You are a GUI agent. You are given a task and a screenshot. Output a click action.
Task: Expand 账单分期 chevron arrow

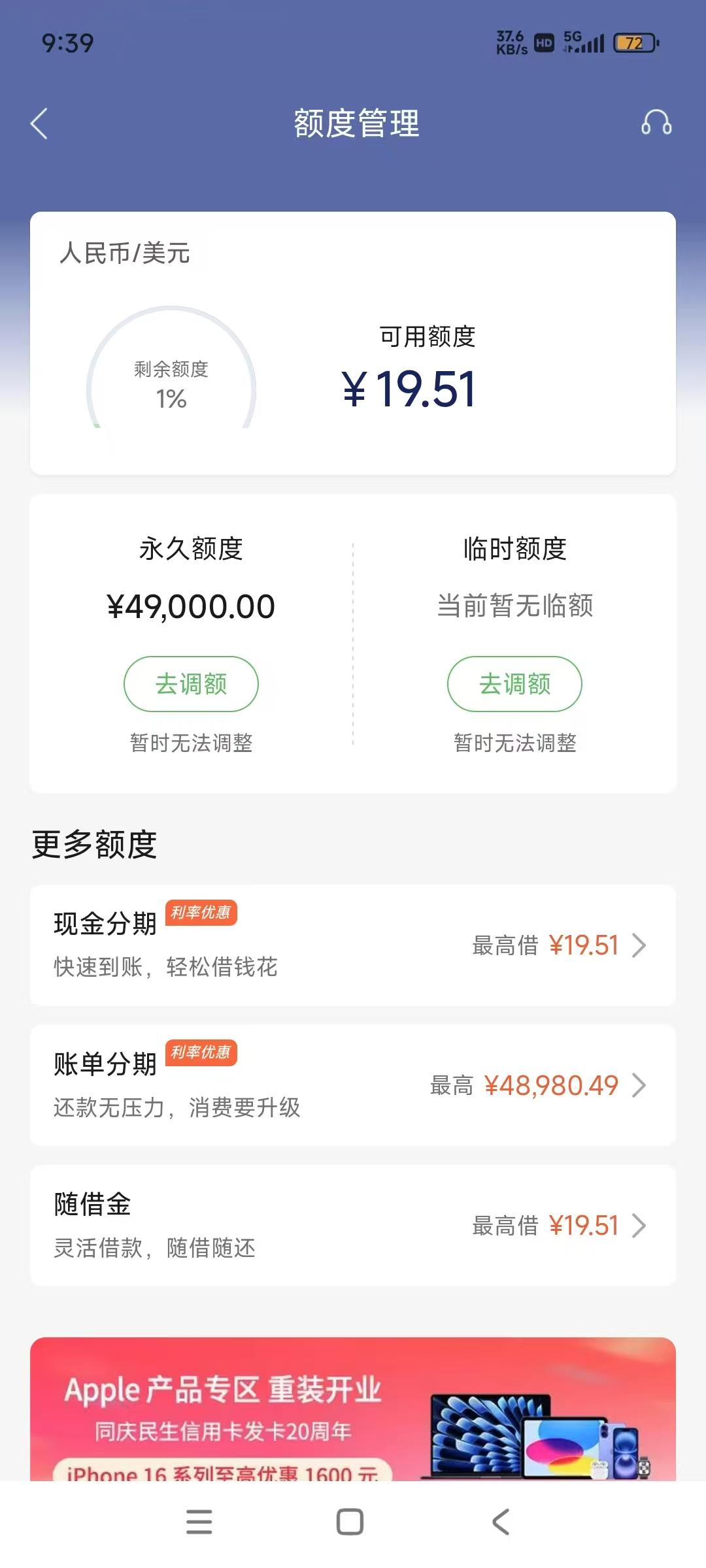[x=639, y=1085]
